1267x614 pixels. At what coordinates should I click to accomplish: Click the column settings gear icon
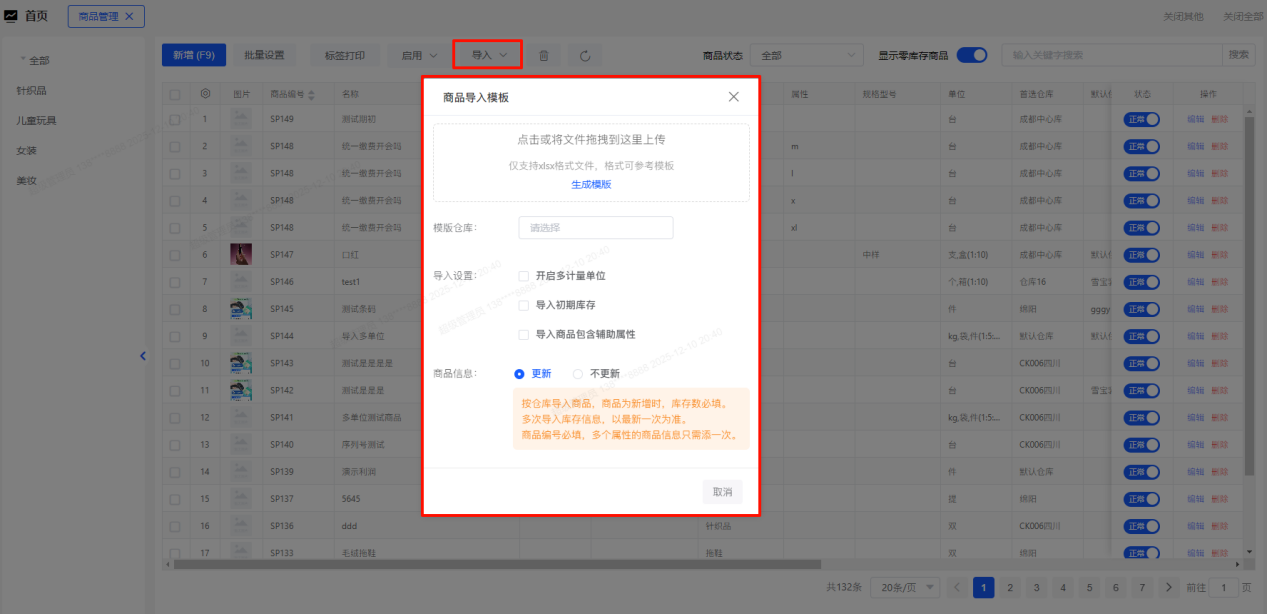pyautogui.click(x=205, y=94)
